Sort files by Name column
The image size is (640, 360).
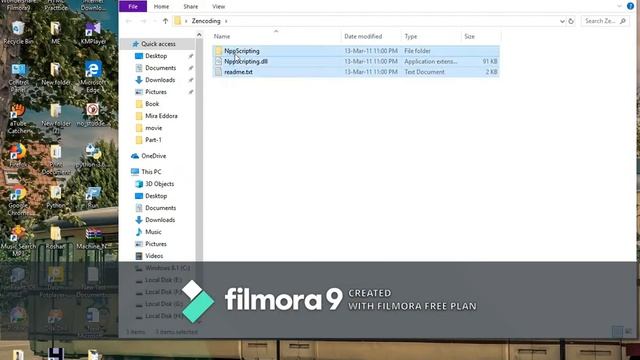(x=222, y=36)
